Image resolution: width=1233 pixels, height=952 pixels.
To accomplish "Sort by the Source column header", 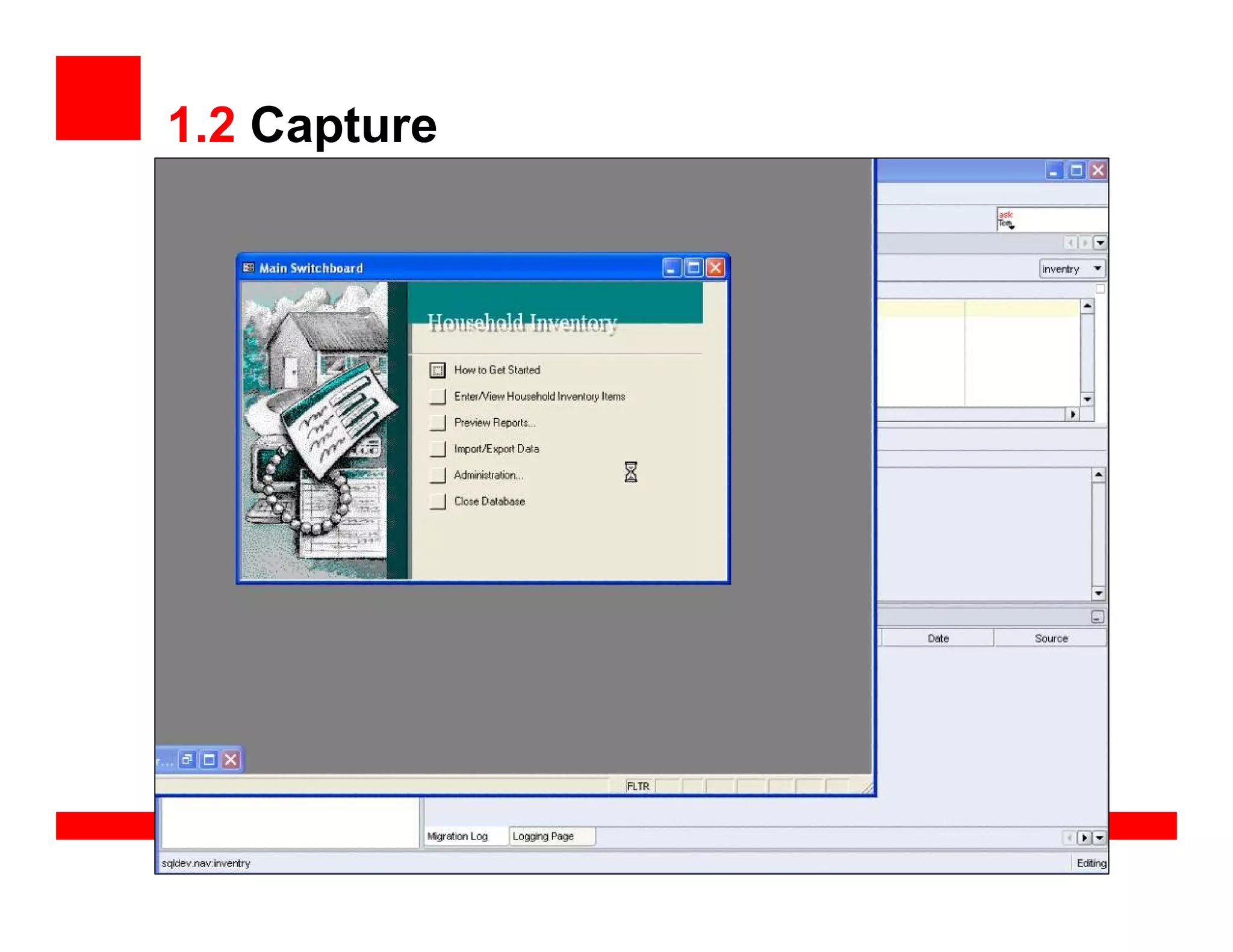I will [x=1051, y=638].
